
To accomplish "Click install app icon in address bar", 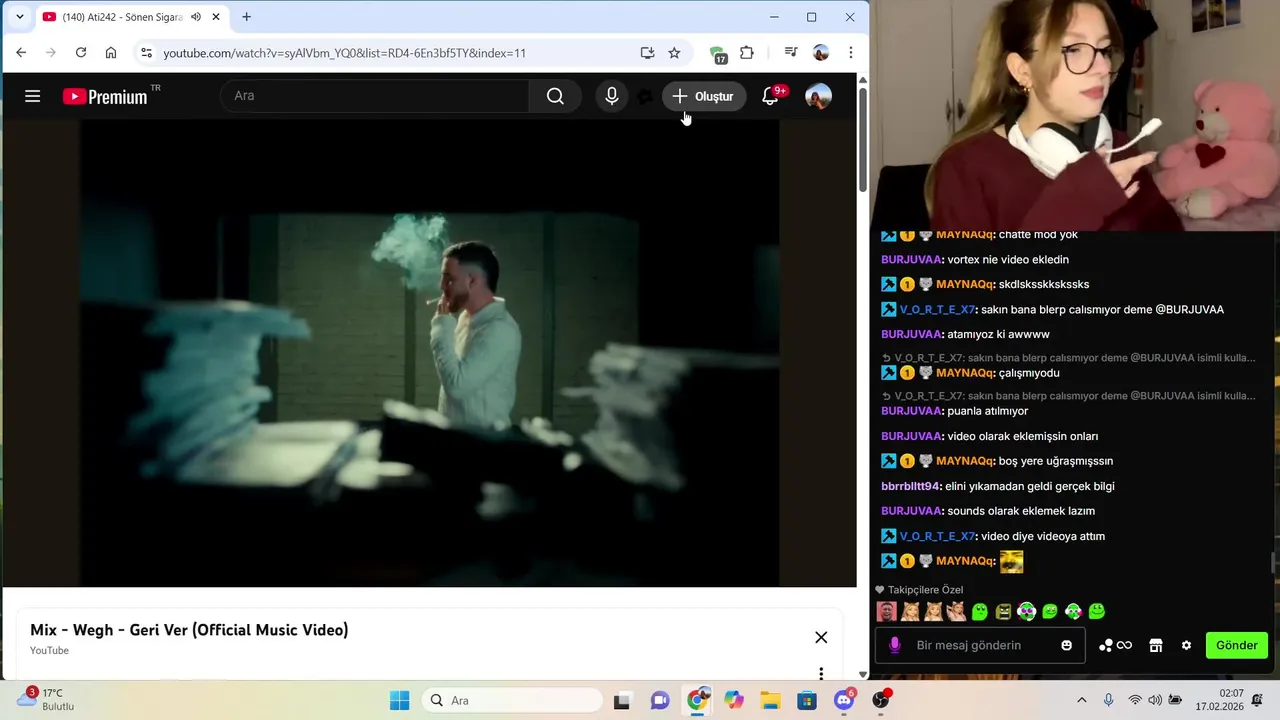I will (647, 53).
